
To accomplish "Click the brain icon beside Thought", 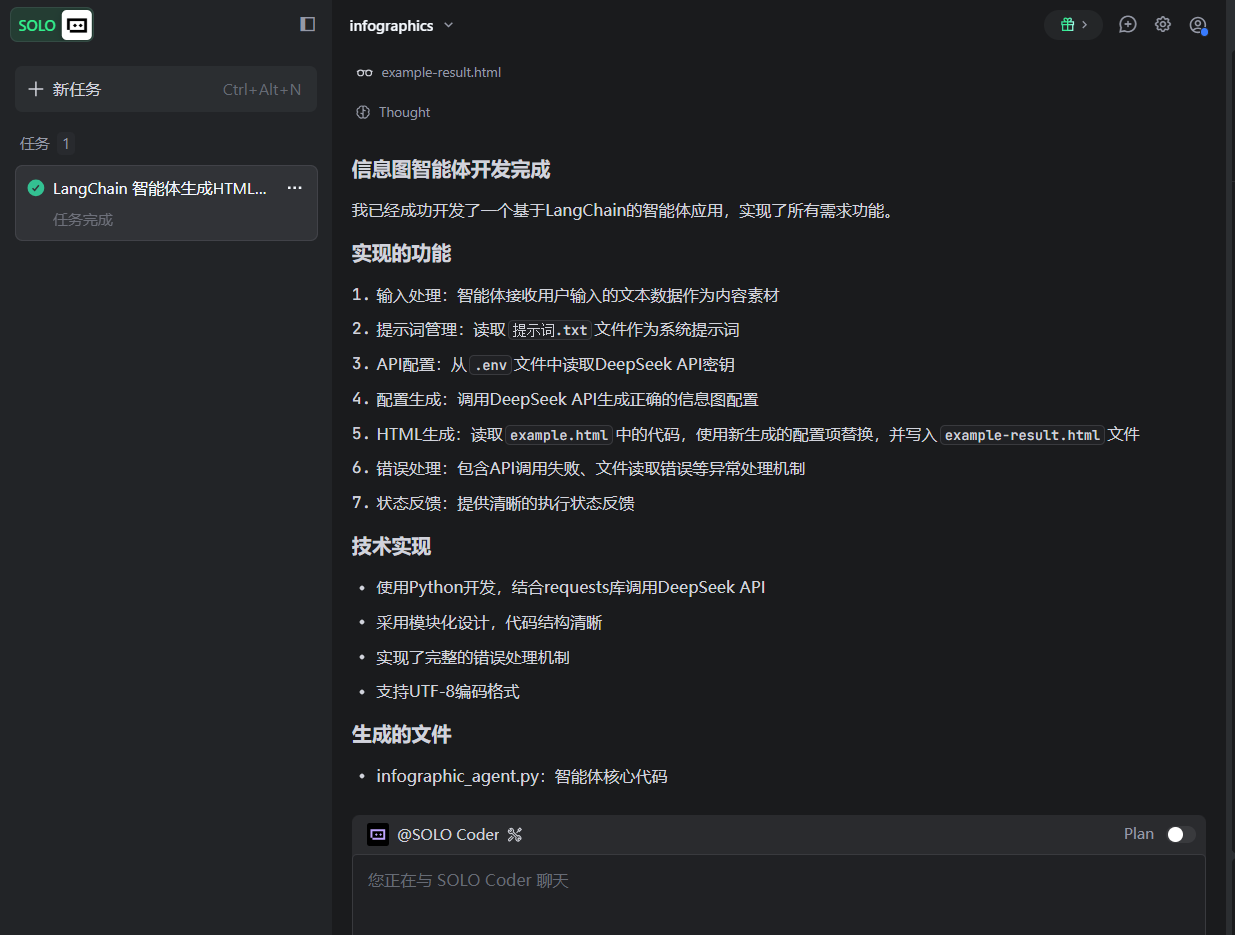I will pos(362,112).
